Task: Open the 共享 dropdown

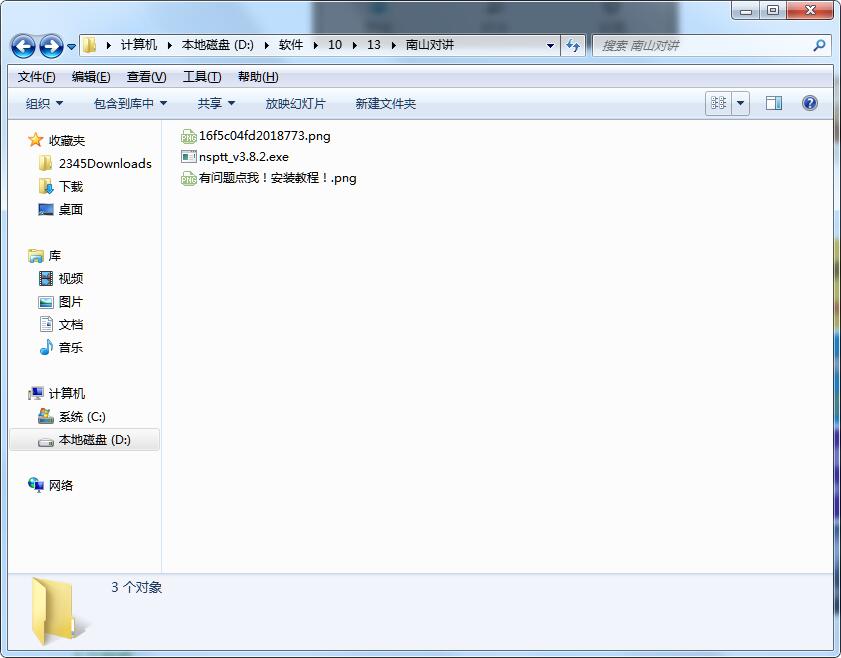Action: point(216,103)
